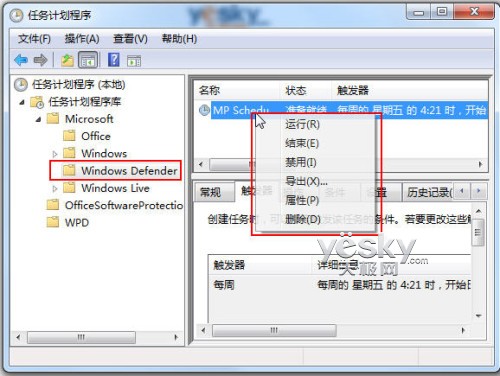The width and height of the screenshot is (500, 376).
Task: Open the 查看(V) menu
Action: [x=130, y=39]
